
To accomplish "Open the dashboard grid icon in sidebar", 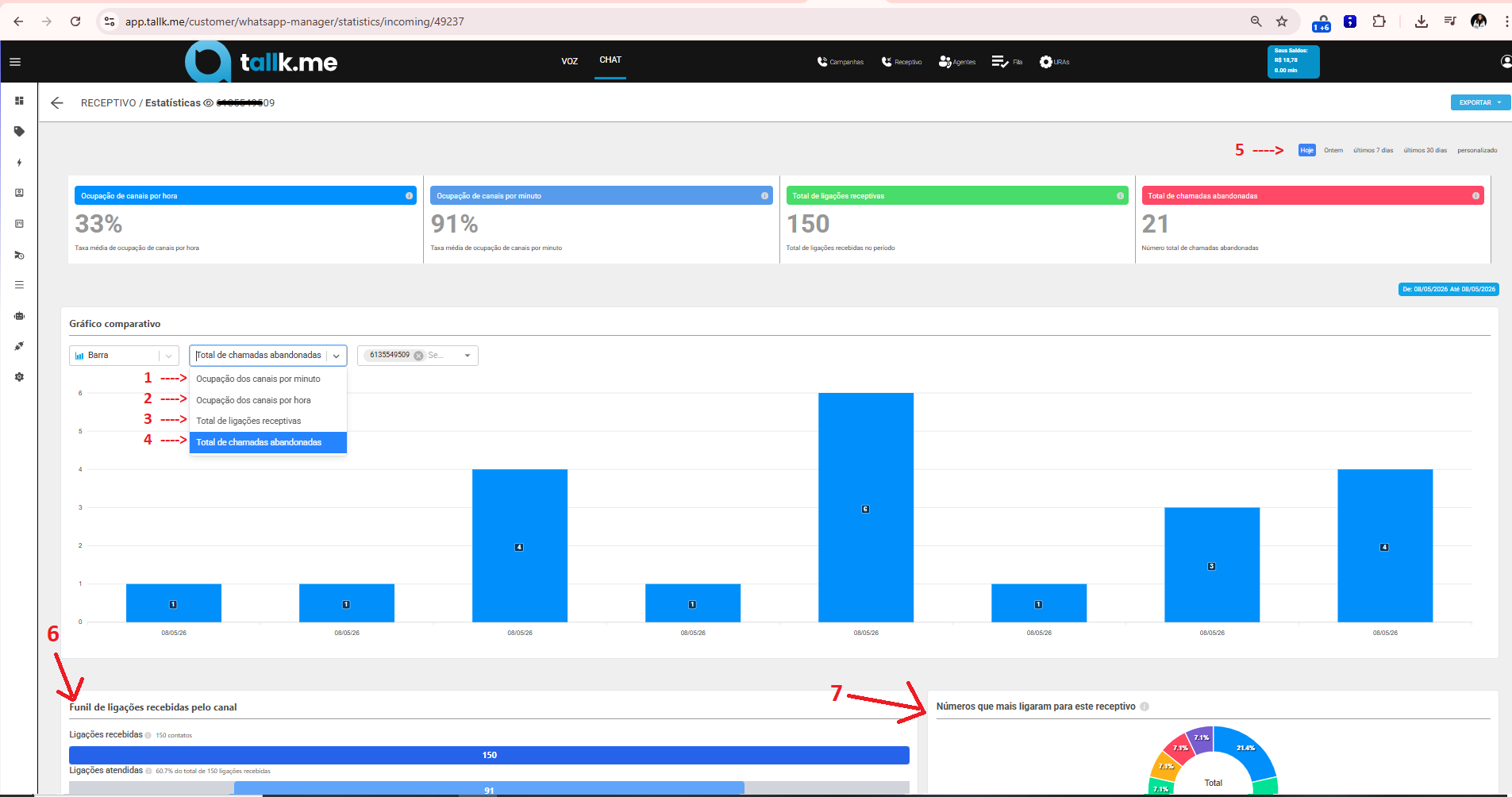I will click(19, 101).
